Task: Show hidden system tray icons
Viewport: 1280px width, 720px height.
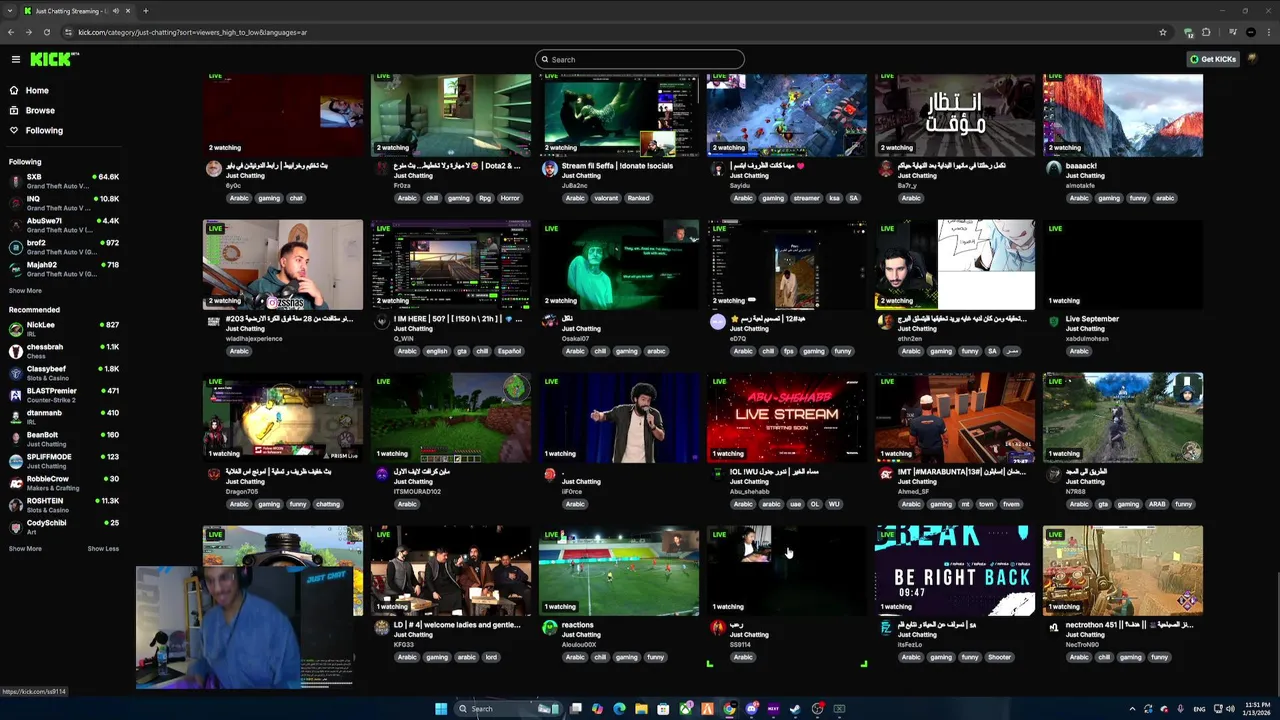Action: point(1132,709)
